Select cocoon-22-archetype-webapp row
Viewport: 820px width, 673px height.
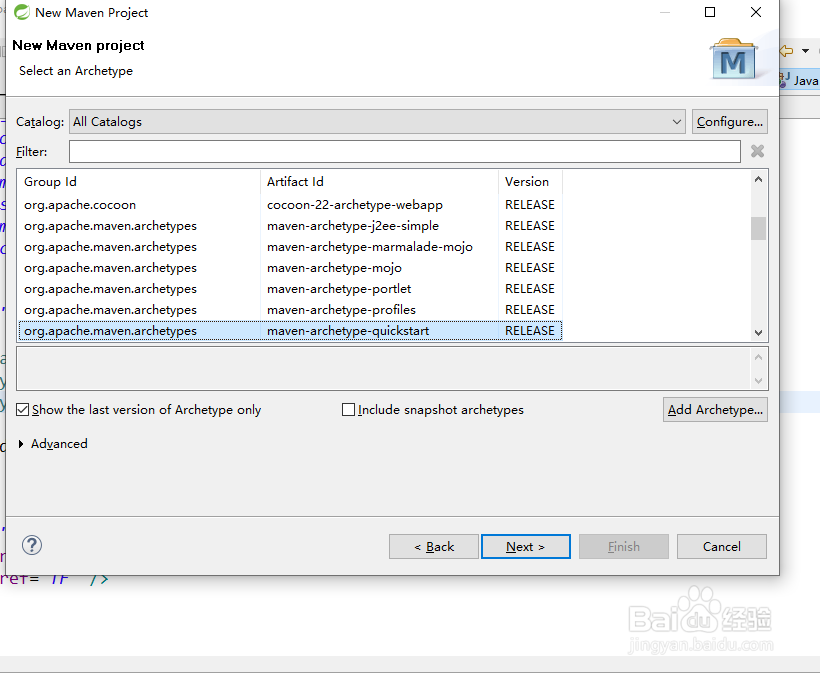click(290, 205)
